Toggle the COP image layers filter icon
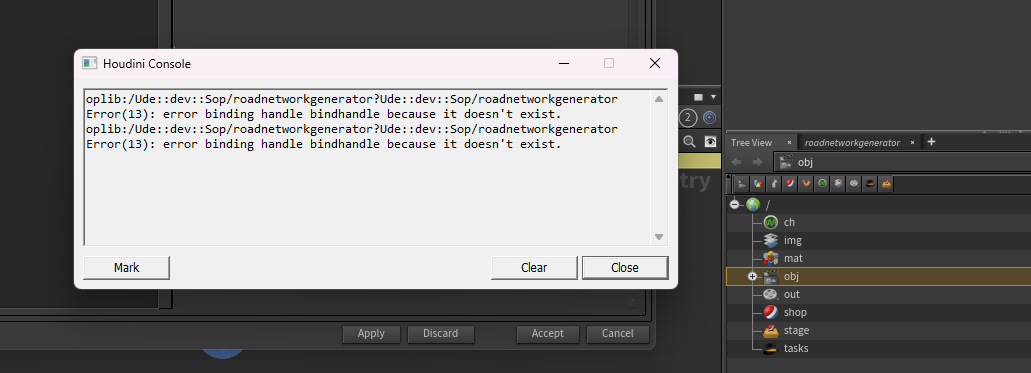This screenshot has height=373, width=1031. coord(838,184)
